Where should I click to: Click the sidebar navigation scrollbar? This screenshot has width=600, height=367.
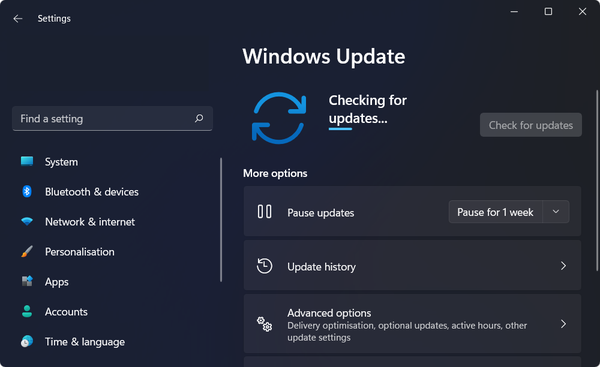221,220
